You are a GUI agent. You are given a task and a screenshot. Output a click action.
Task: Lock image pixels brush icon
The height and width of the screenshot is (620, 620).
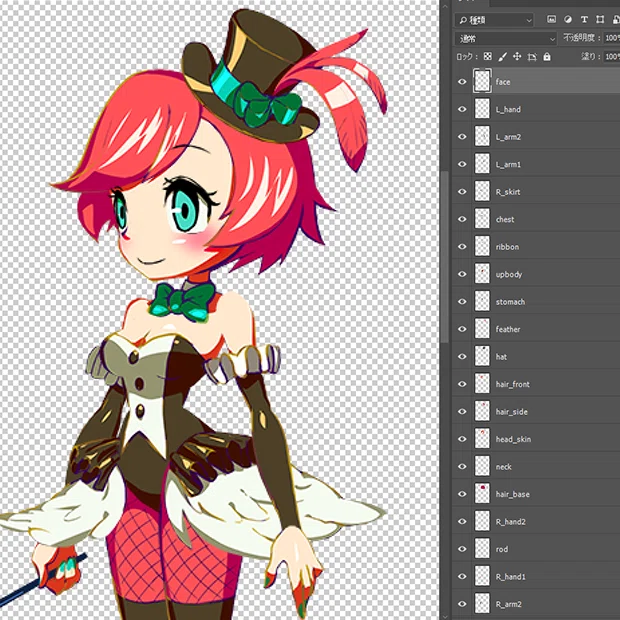[502, 57]
